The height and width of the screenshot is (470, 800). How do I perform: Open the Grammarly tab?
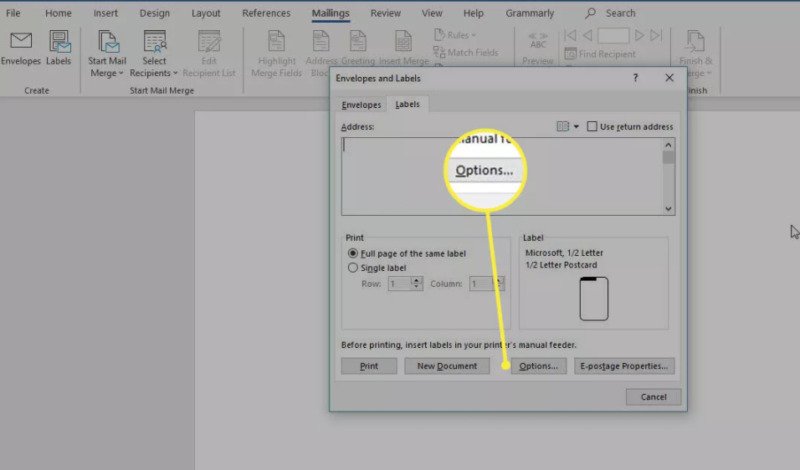[530, 13]
